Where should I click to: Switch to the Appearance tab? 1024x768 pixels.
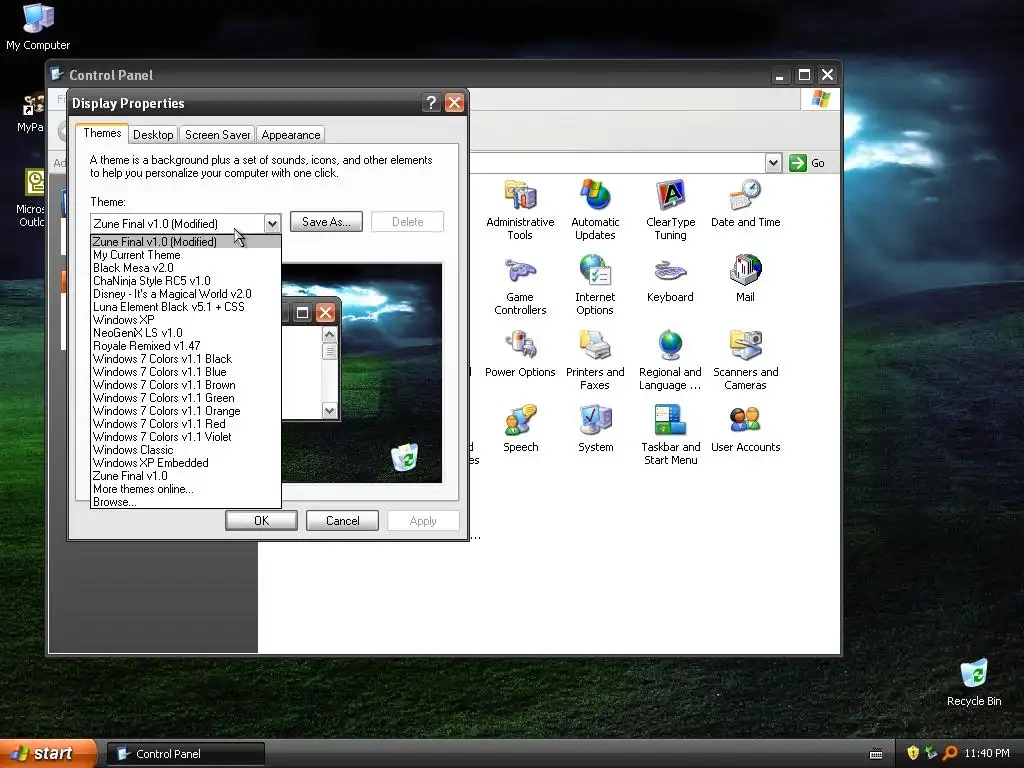pyautogui.click(x=291, y=135)
